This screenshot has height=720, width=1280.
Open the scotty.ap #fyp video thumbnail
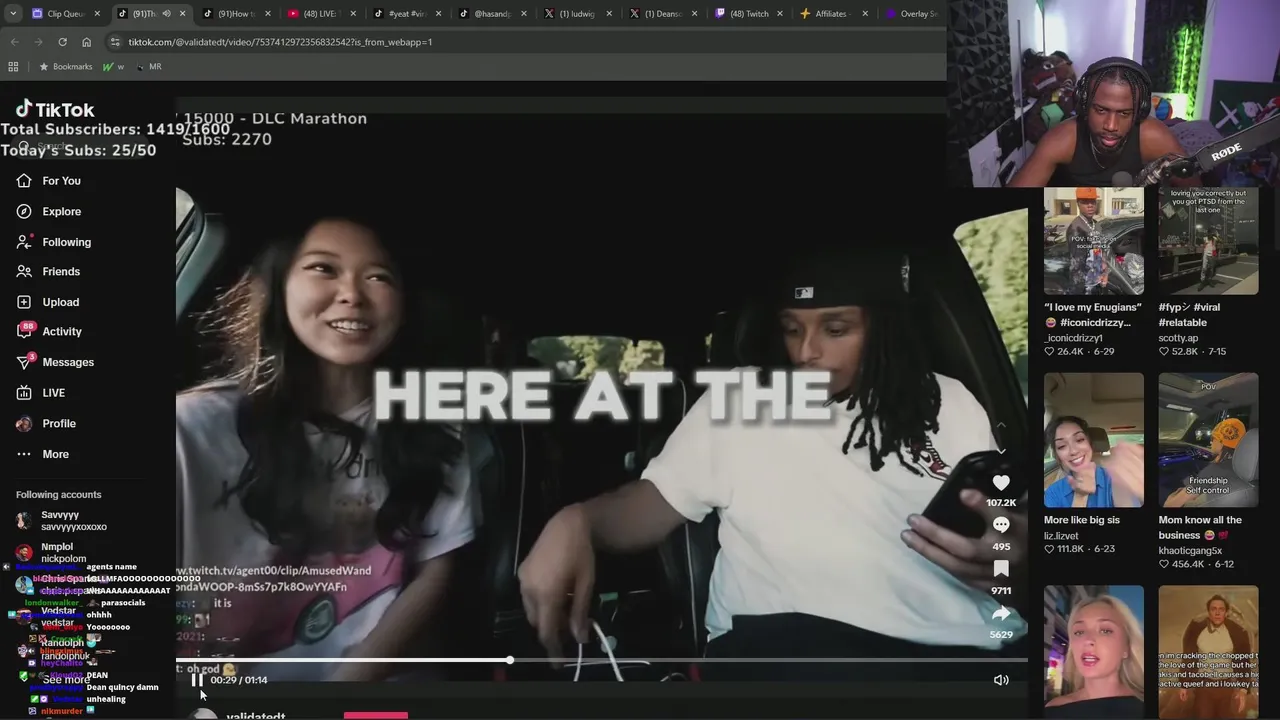point(1209,241)
